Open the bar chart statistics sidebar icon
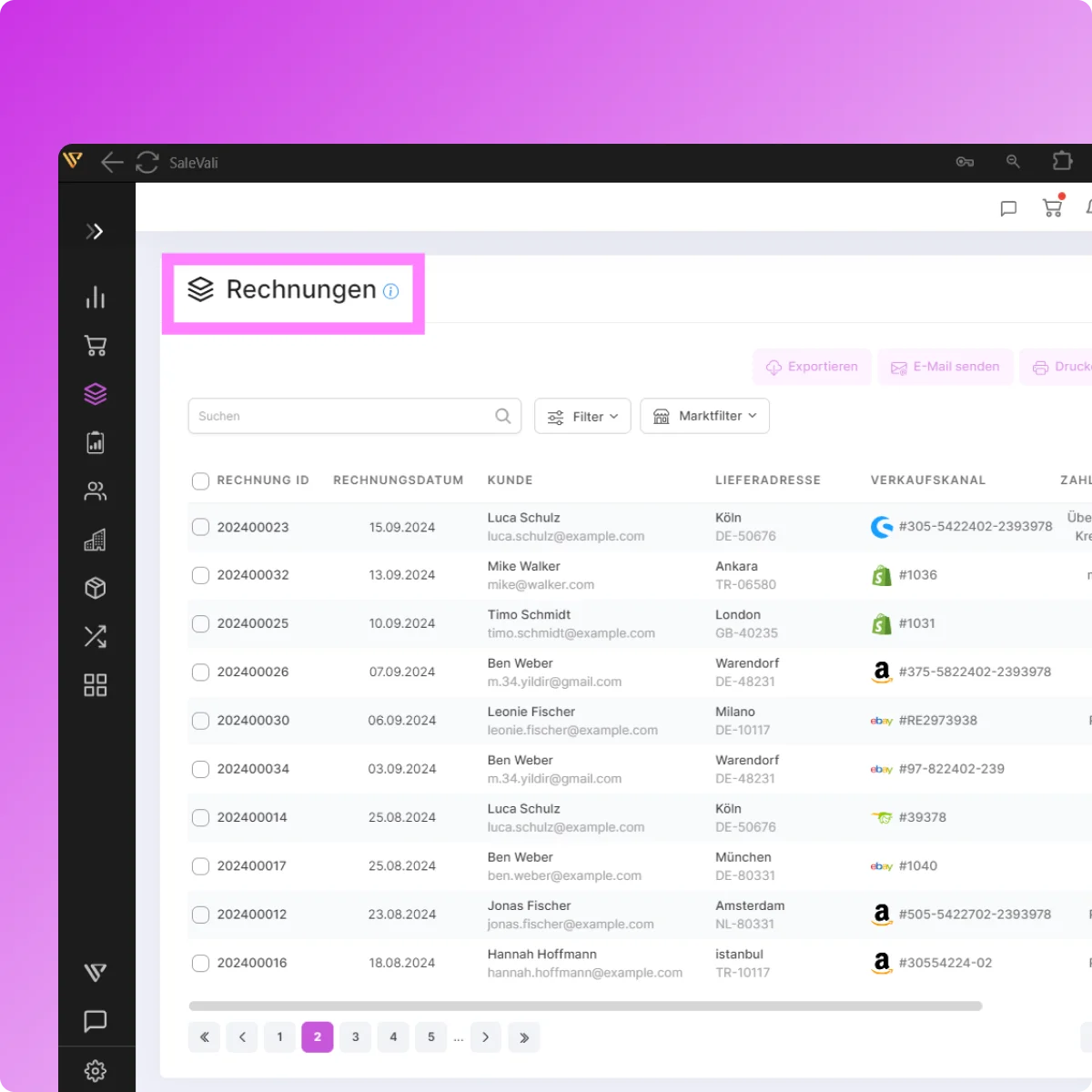 [x=95, y=298]
